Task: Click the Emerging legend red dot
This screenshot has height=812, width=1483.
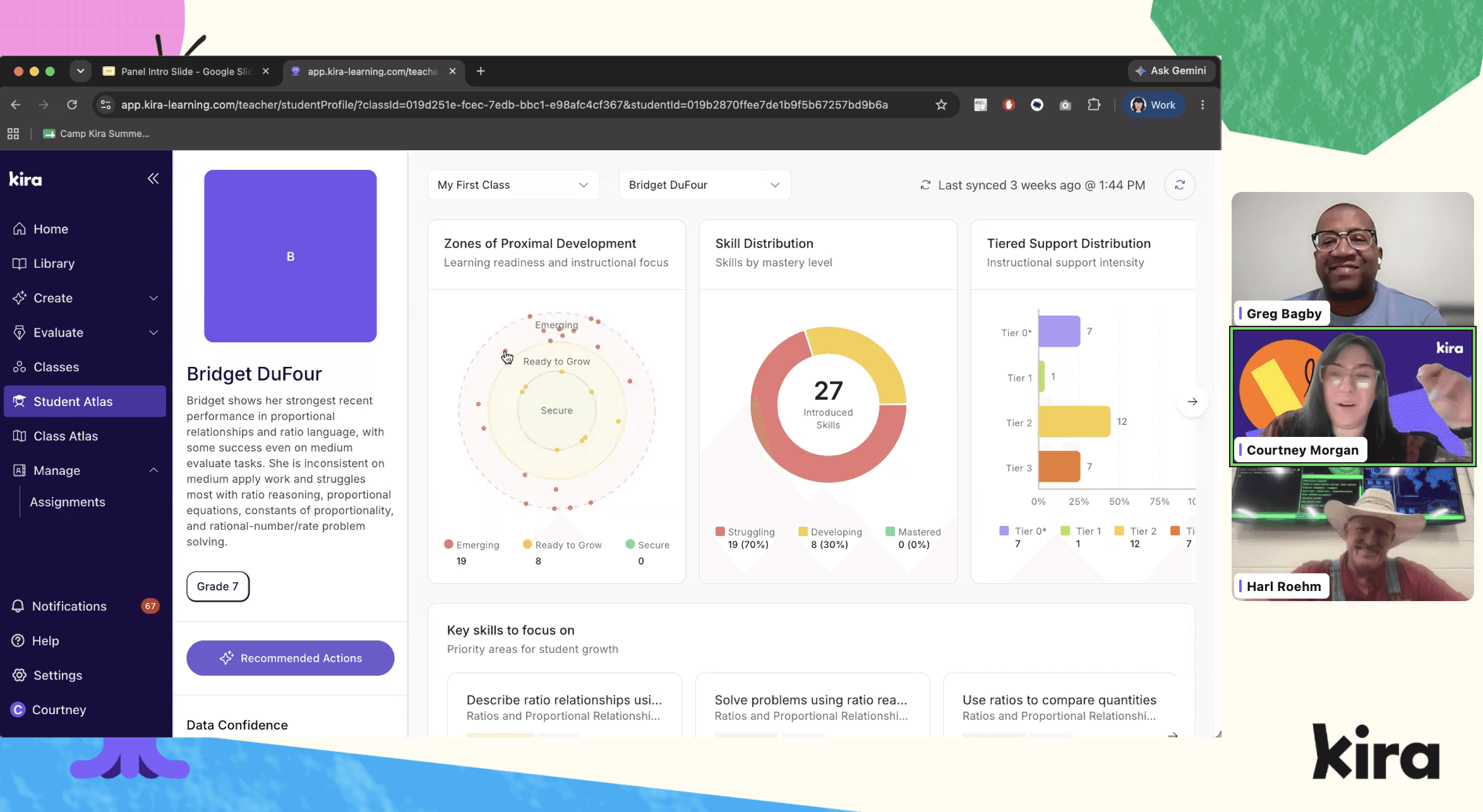Action: click(x=448, y=544)
